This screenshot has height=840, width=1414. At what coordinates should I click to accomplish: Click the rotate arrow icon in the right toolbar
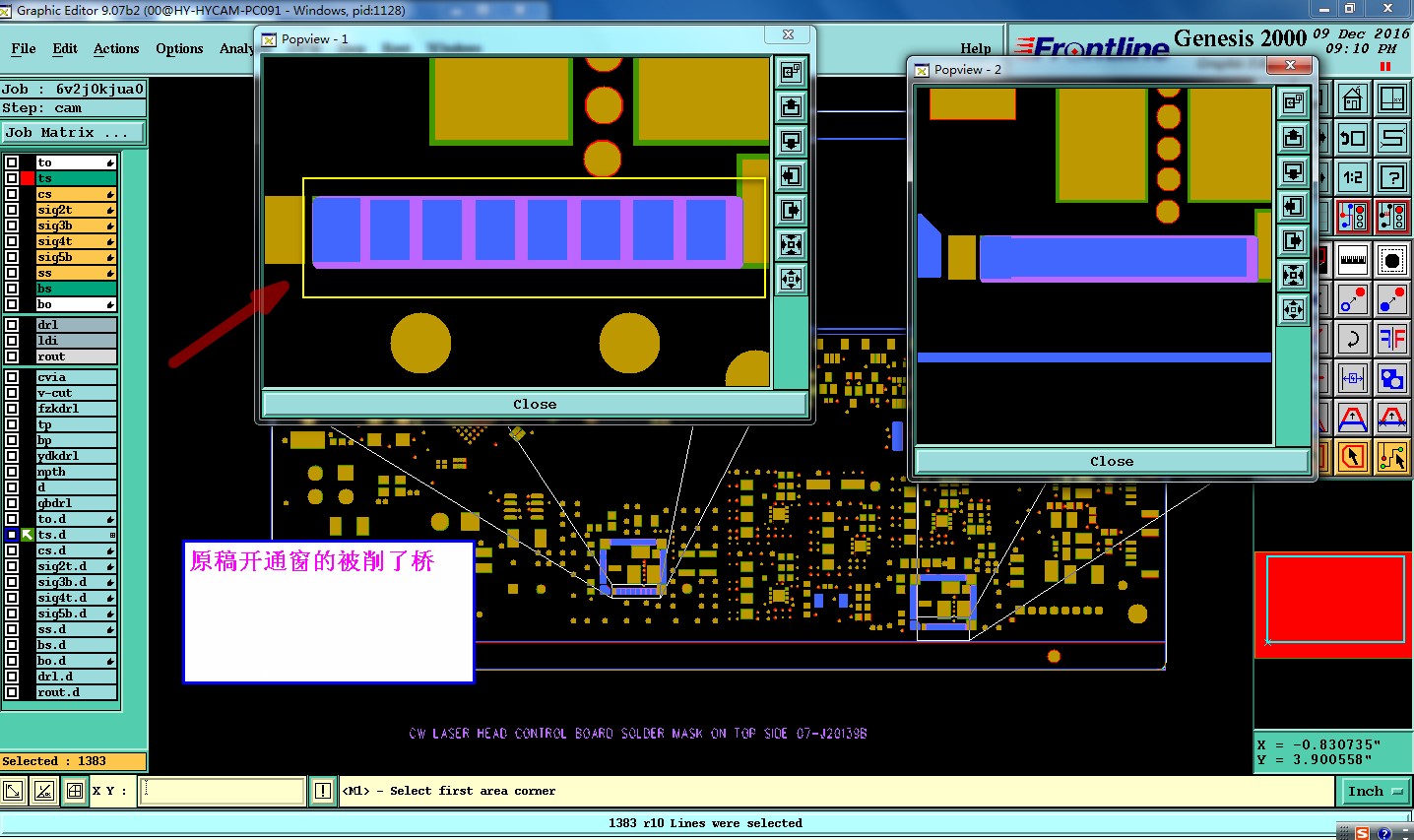1353,340
